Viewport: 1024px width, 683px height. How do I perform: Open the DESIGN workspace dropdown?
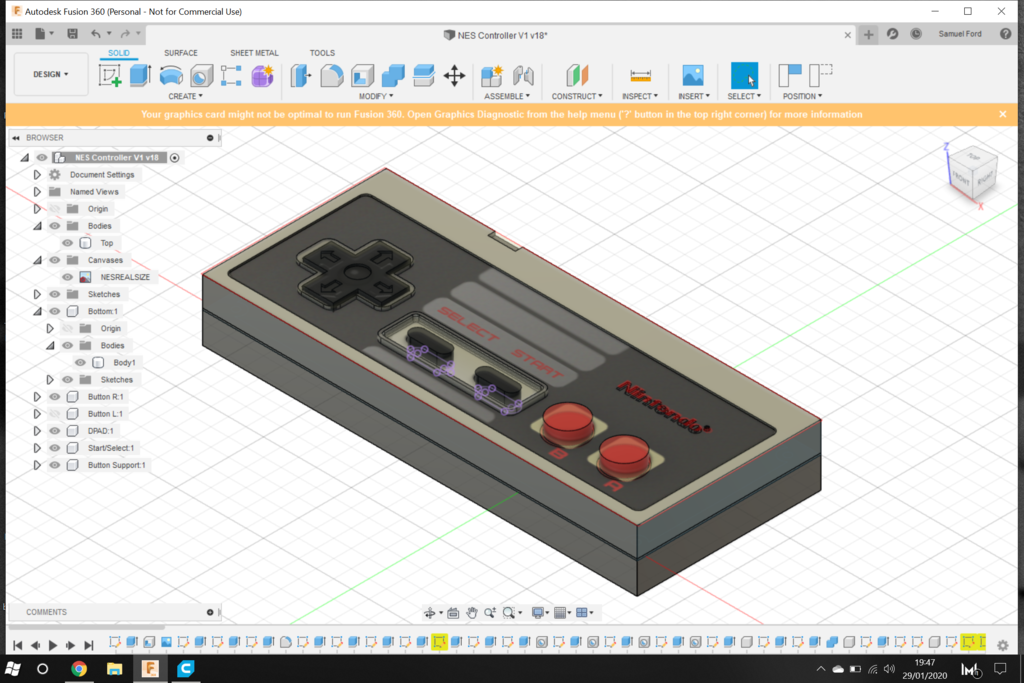tap(51, 74)
